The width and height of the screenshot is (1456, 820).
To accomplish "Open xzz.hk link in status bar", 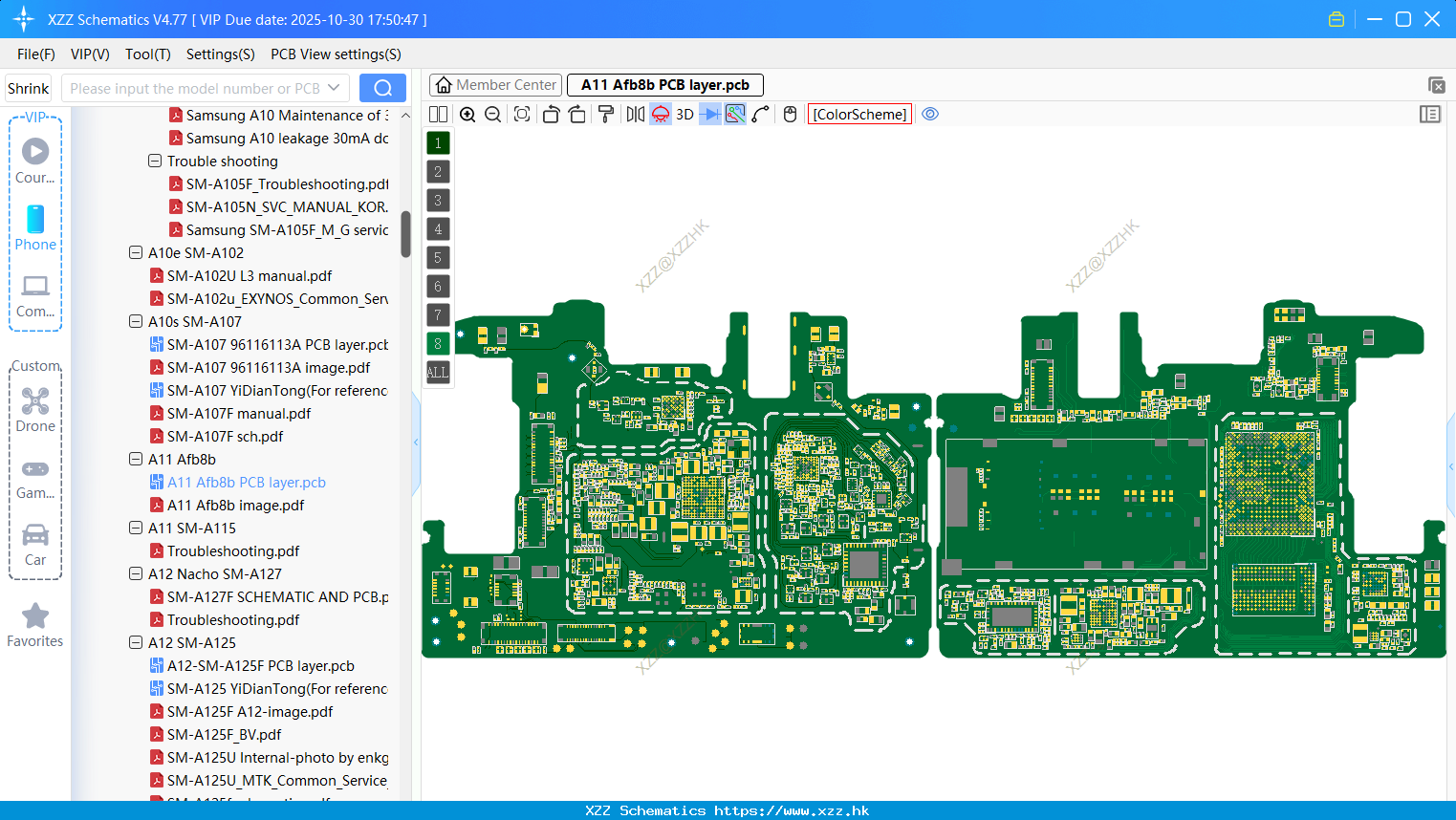I will point(792,810).
